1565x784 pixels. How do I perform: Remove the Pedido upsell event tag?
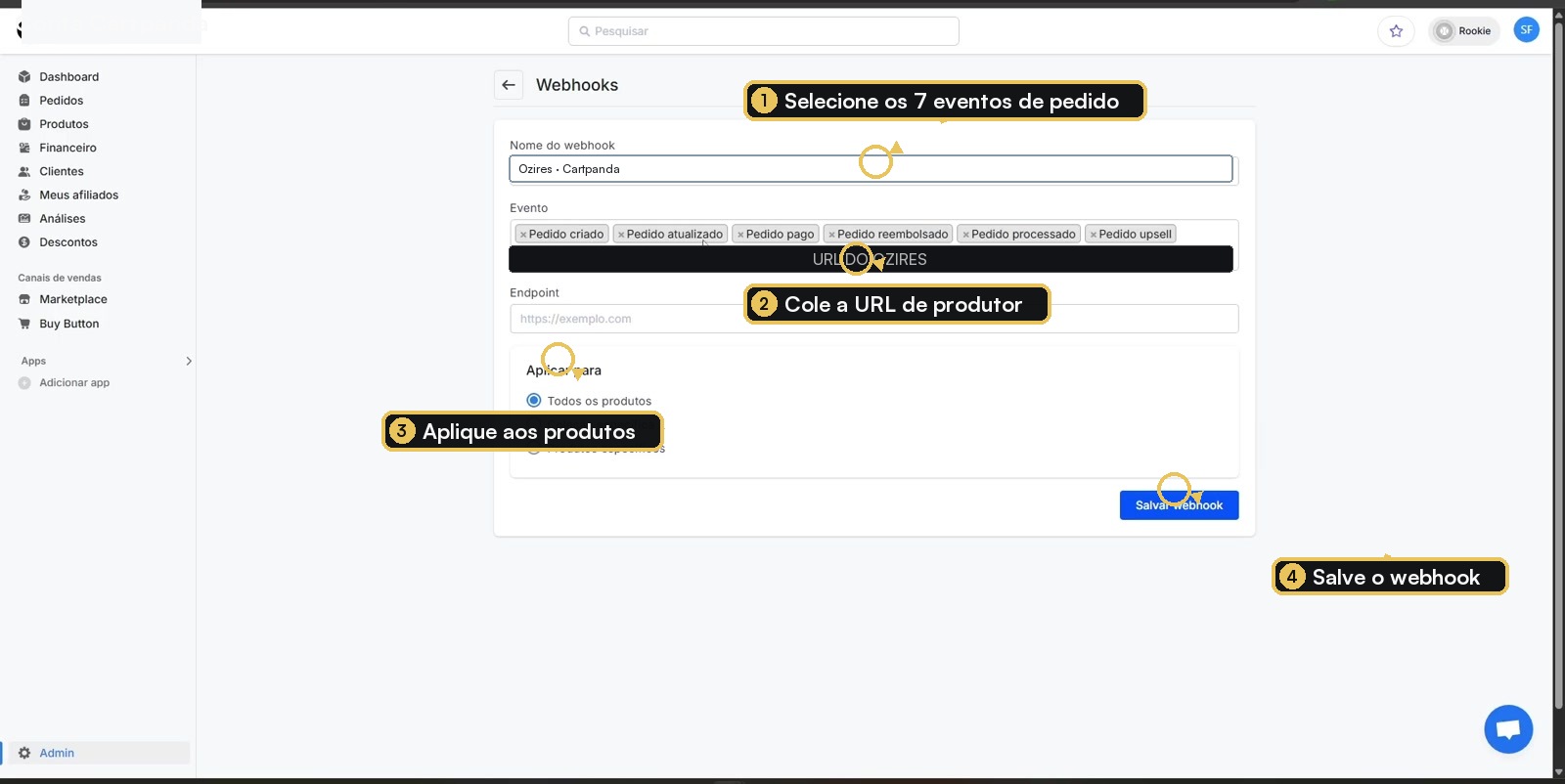1093,235
